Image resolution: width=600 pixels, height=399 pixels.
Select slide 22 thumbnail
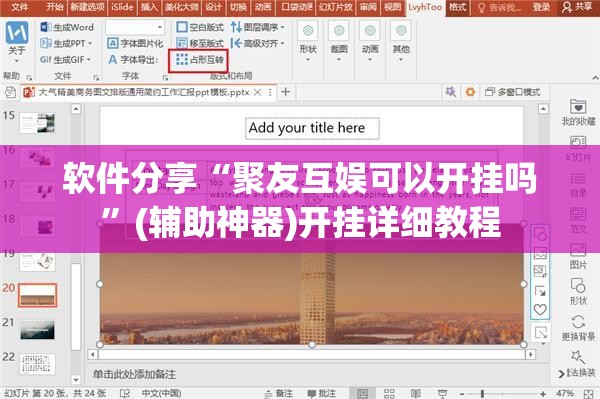click(x=37, y=364)
